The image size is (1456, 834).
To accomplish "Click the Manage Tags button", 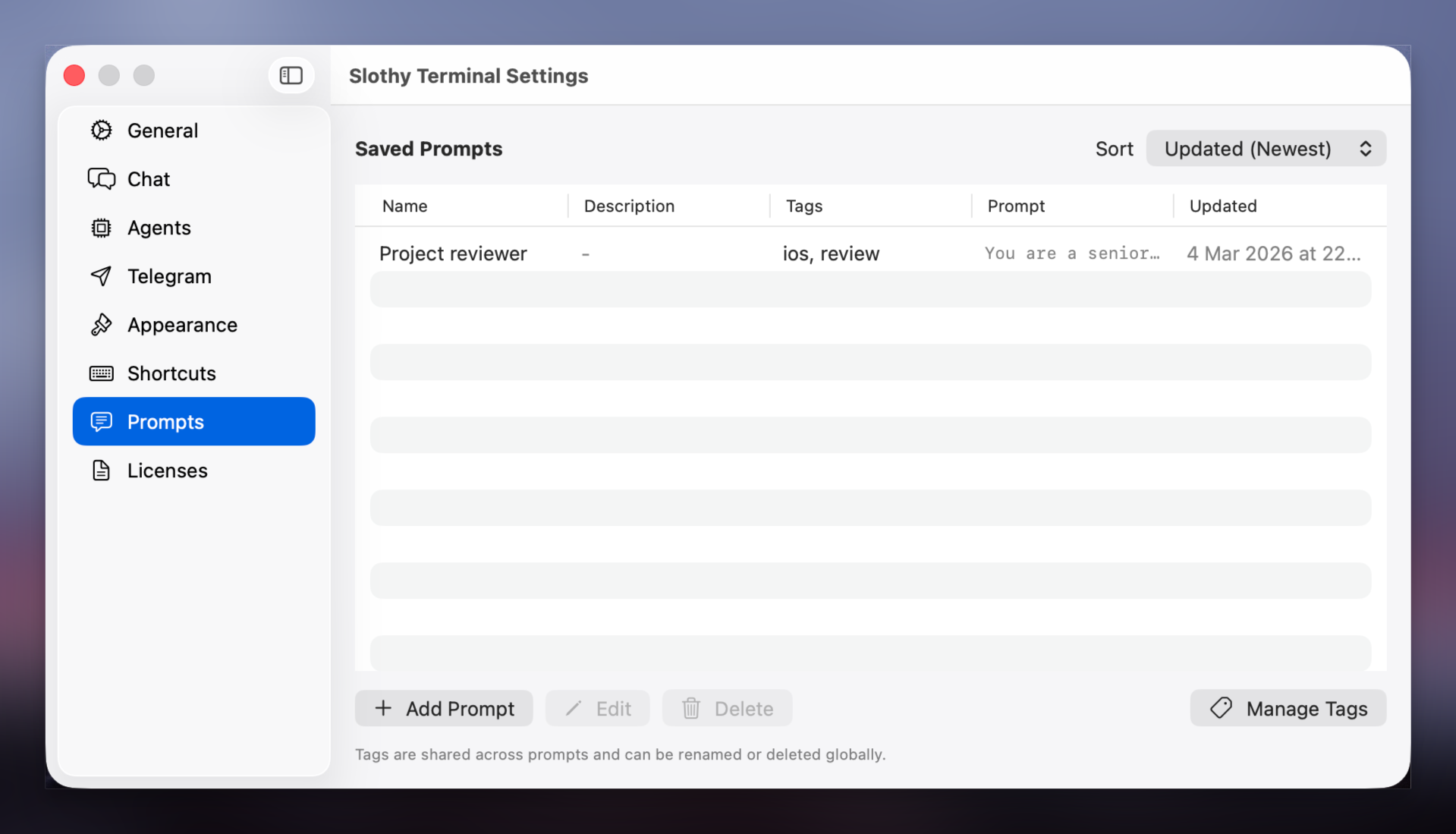I will click(1288, 708).
